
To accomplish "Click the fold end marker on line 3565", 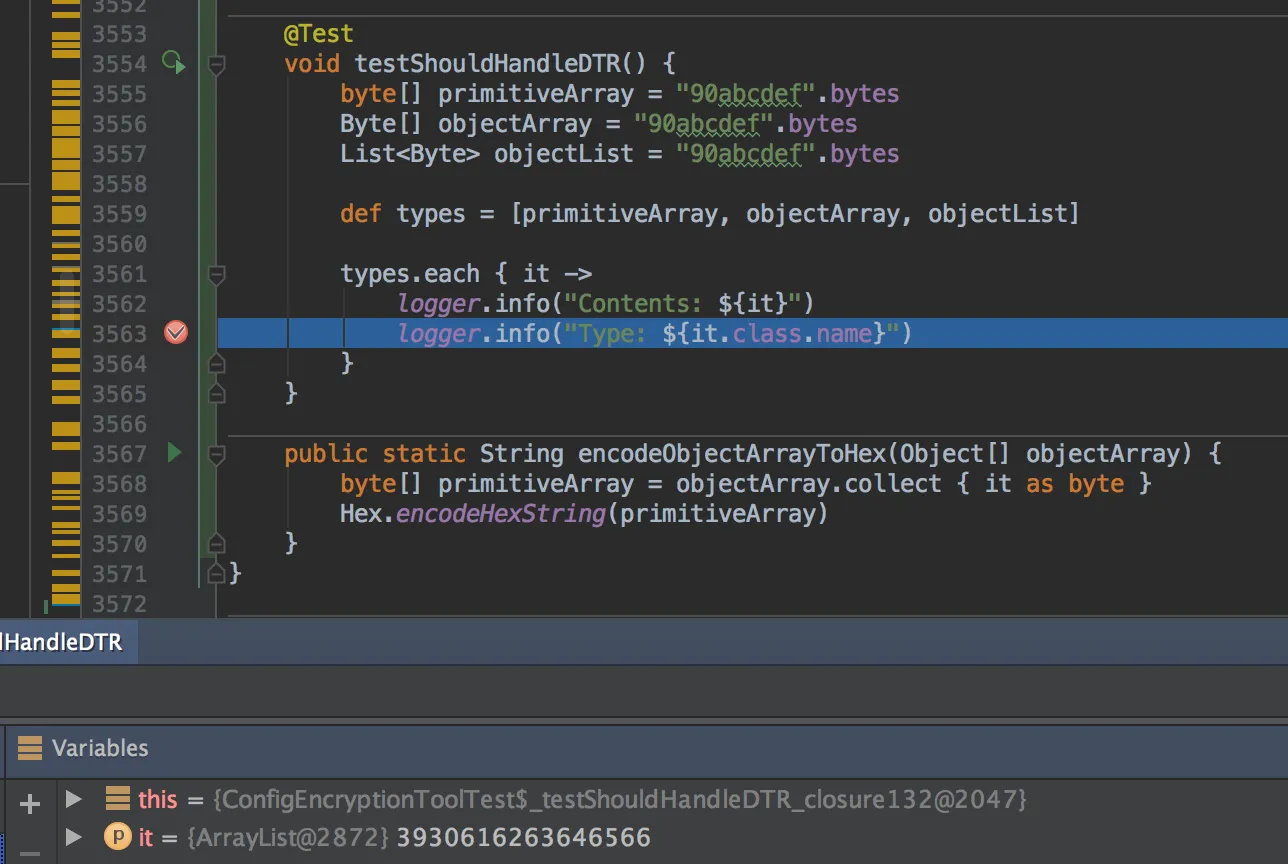I will [215, 393].
